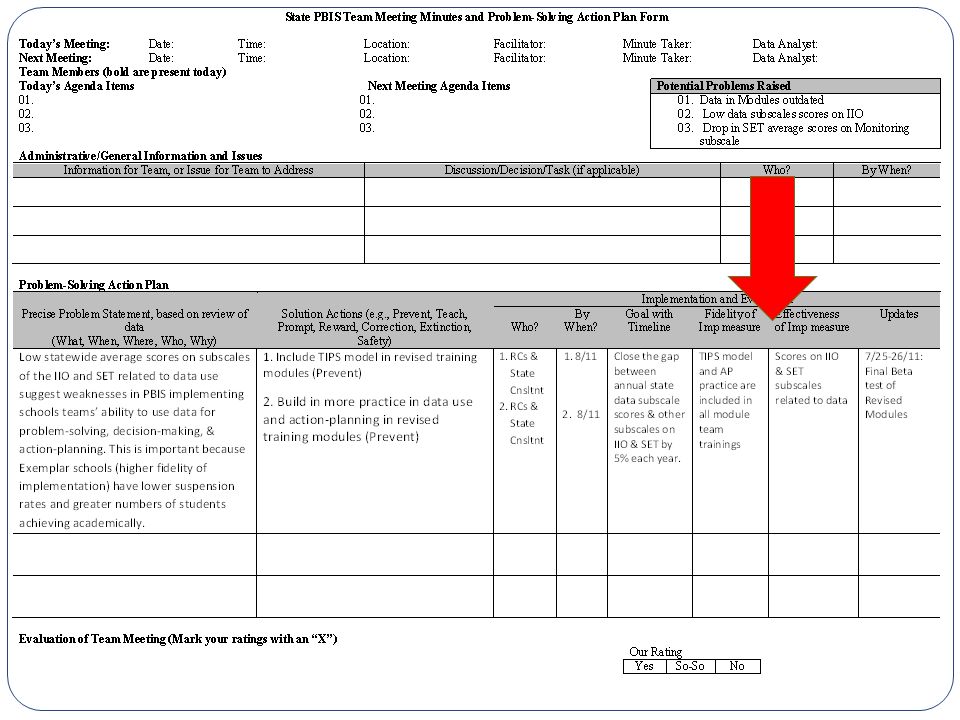
Task: Click the 'By When?' header in administrative table
Action: (x=886, y=170)
